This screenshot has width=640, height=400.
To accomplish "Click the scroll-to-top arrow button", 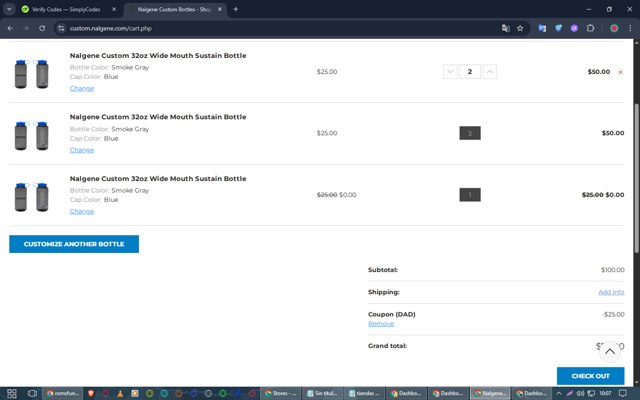I will point(610,351).
